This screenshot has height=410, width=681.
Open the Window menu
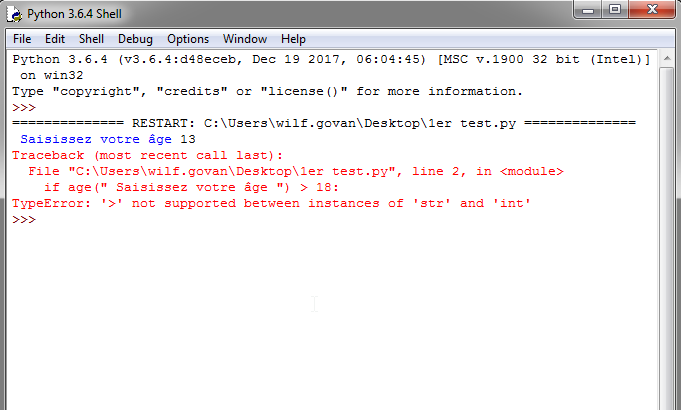(x=245, y=39)
